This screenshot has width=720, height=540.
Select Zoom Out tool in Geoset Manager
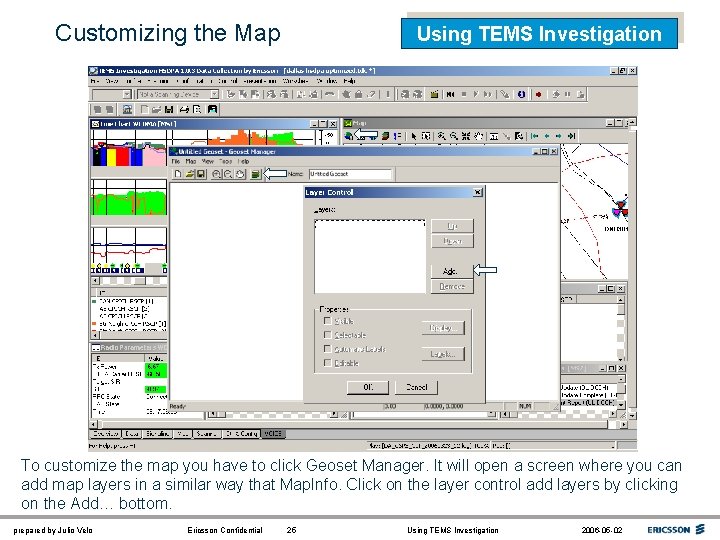tap(228, 174)
